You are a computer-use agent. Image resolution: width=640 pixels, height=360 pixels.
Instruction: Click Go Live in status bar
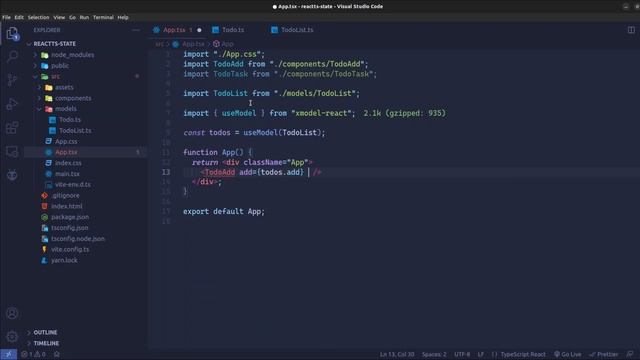[x=567, y=354]
